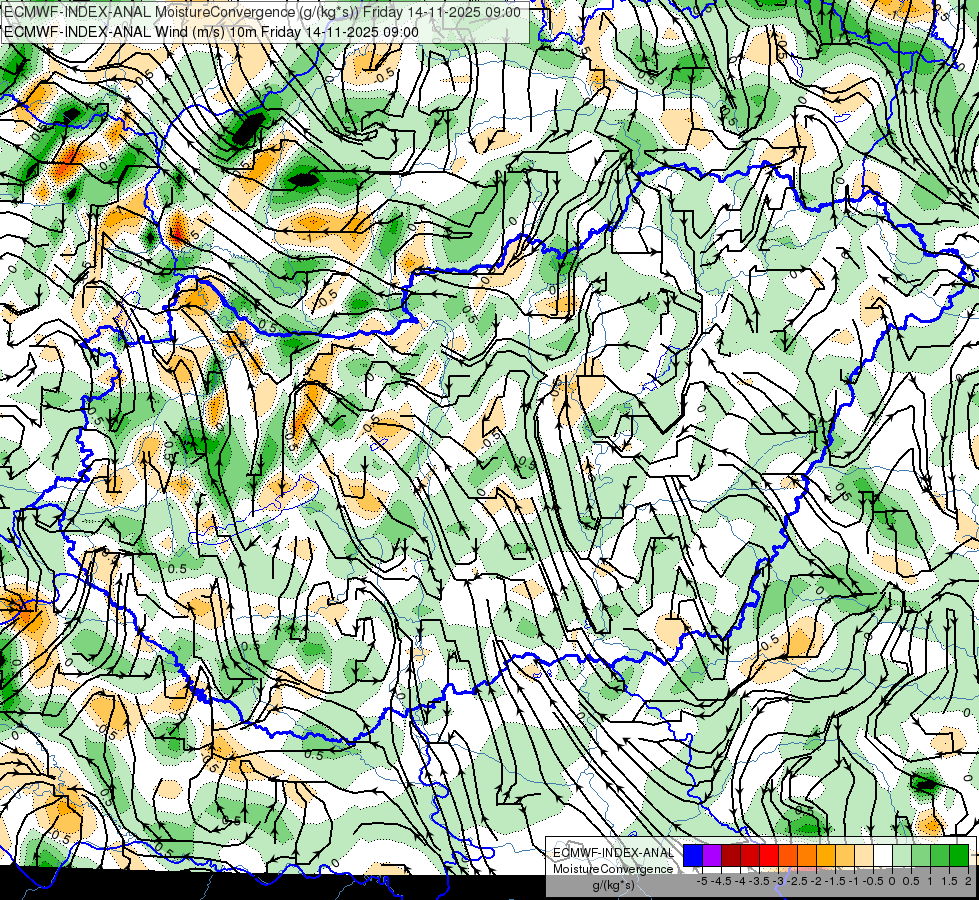Click the -2 tick label on the colorbar

tap(816, 881)
